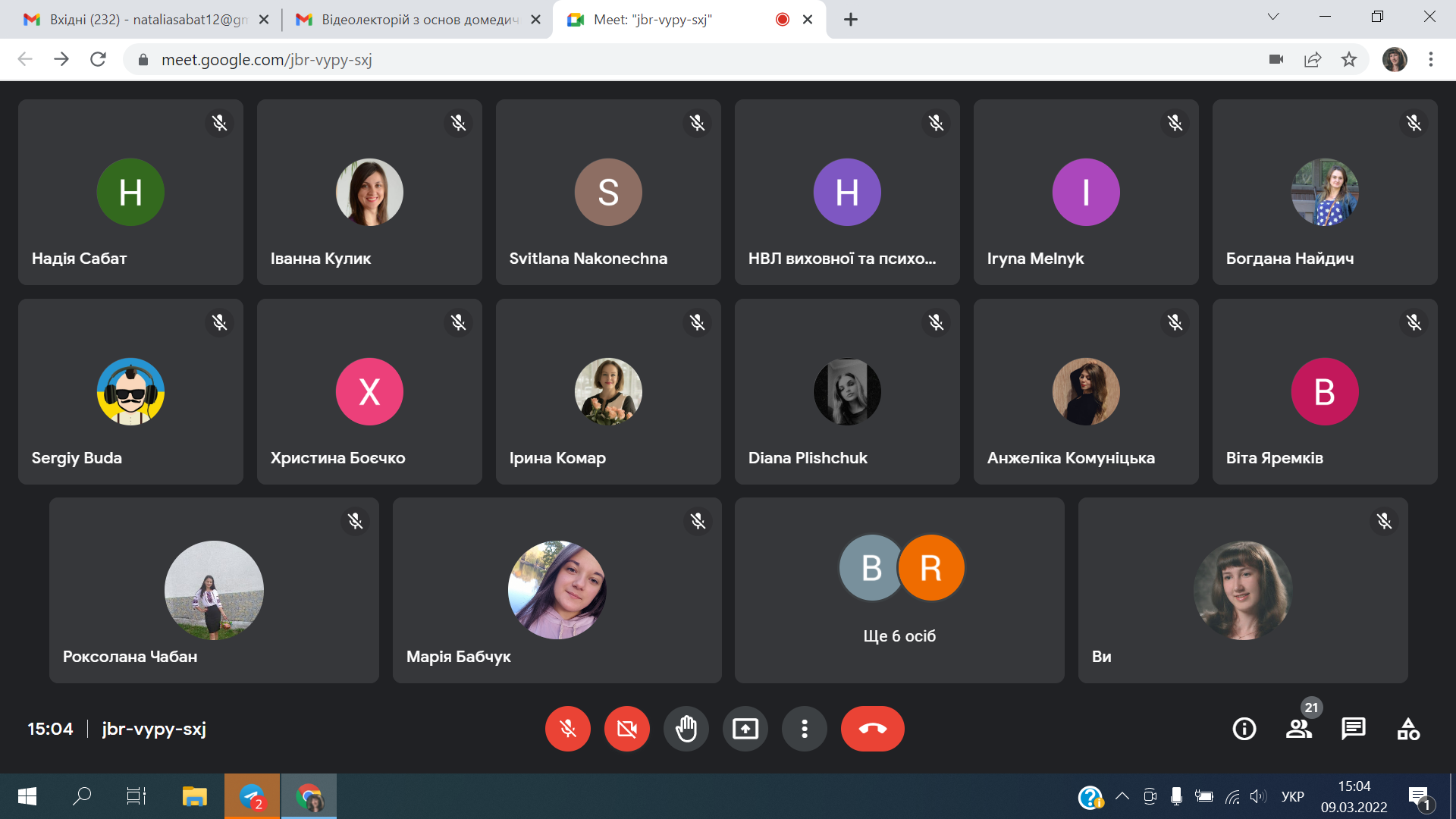The image size is (1456, 819).
Task: Open more options three-dot menu
Action: click(x=804, y=729)
